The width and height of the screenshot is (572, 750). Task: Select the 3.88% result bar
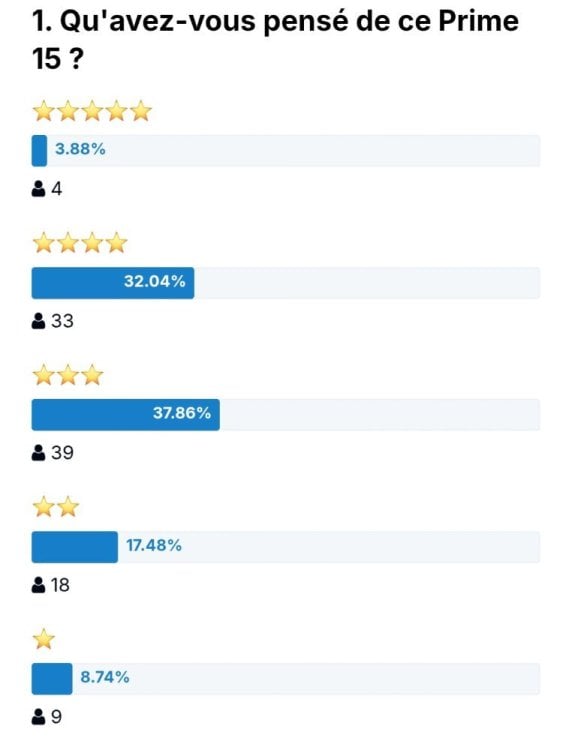[286, 151]
